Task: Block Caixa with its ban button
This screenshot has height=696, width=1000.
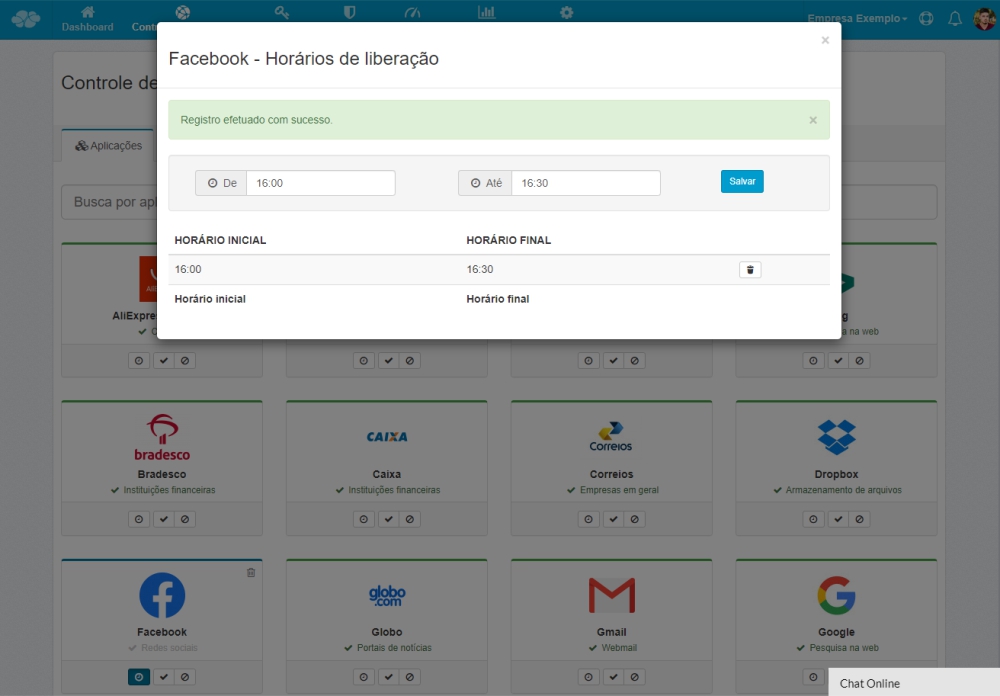Action: [x=410, y=519]
